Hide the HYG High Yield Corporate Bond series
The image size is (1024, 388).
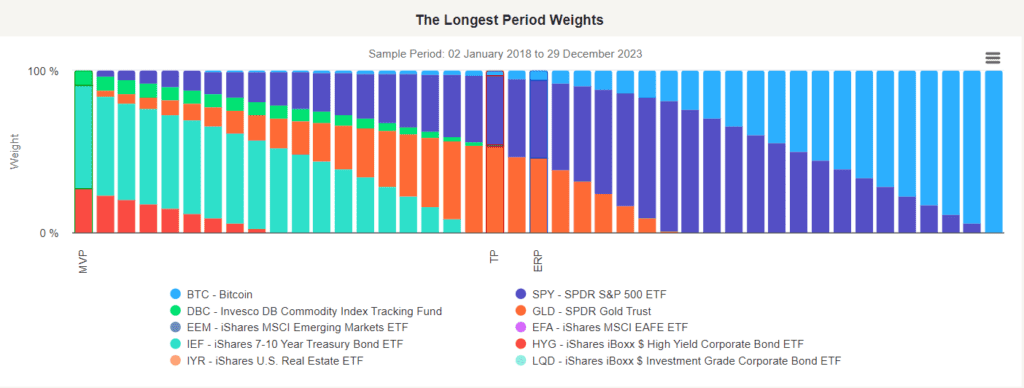pyautogui.click(x=660, y=344)
